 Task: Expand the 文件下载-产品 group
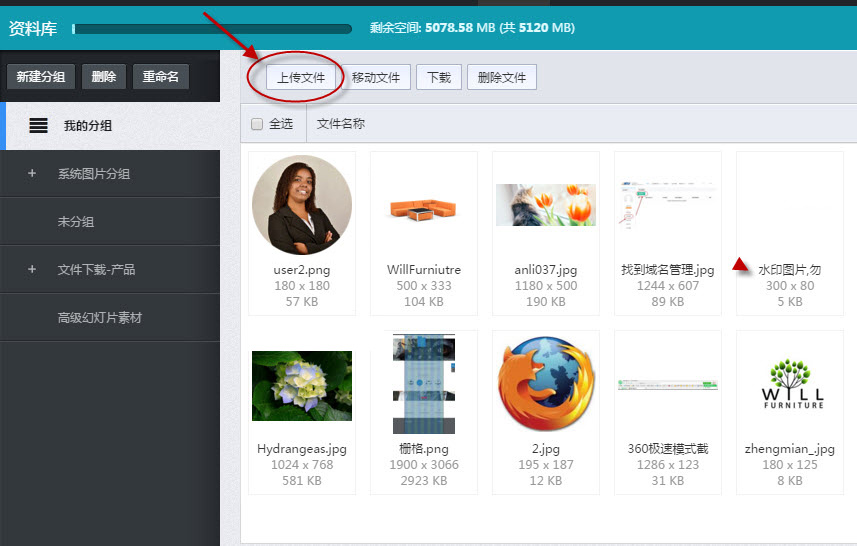[x=32, y=270]
